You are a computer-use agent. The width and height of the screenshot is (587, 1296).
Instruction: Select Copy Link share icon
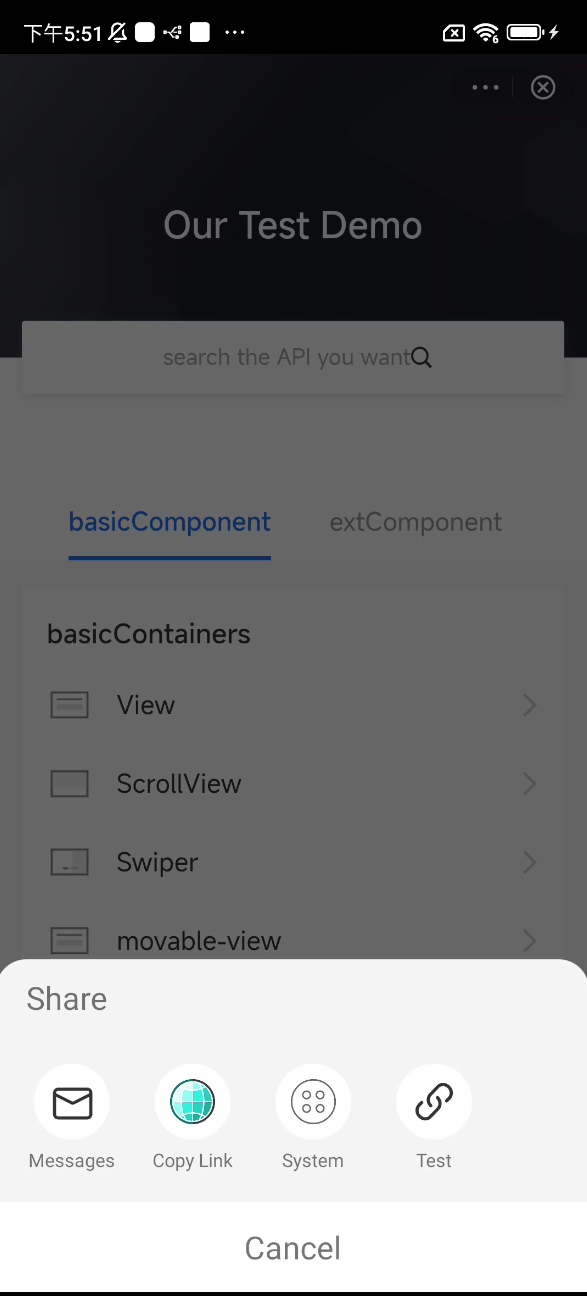click(x=192, y=1101)
